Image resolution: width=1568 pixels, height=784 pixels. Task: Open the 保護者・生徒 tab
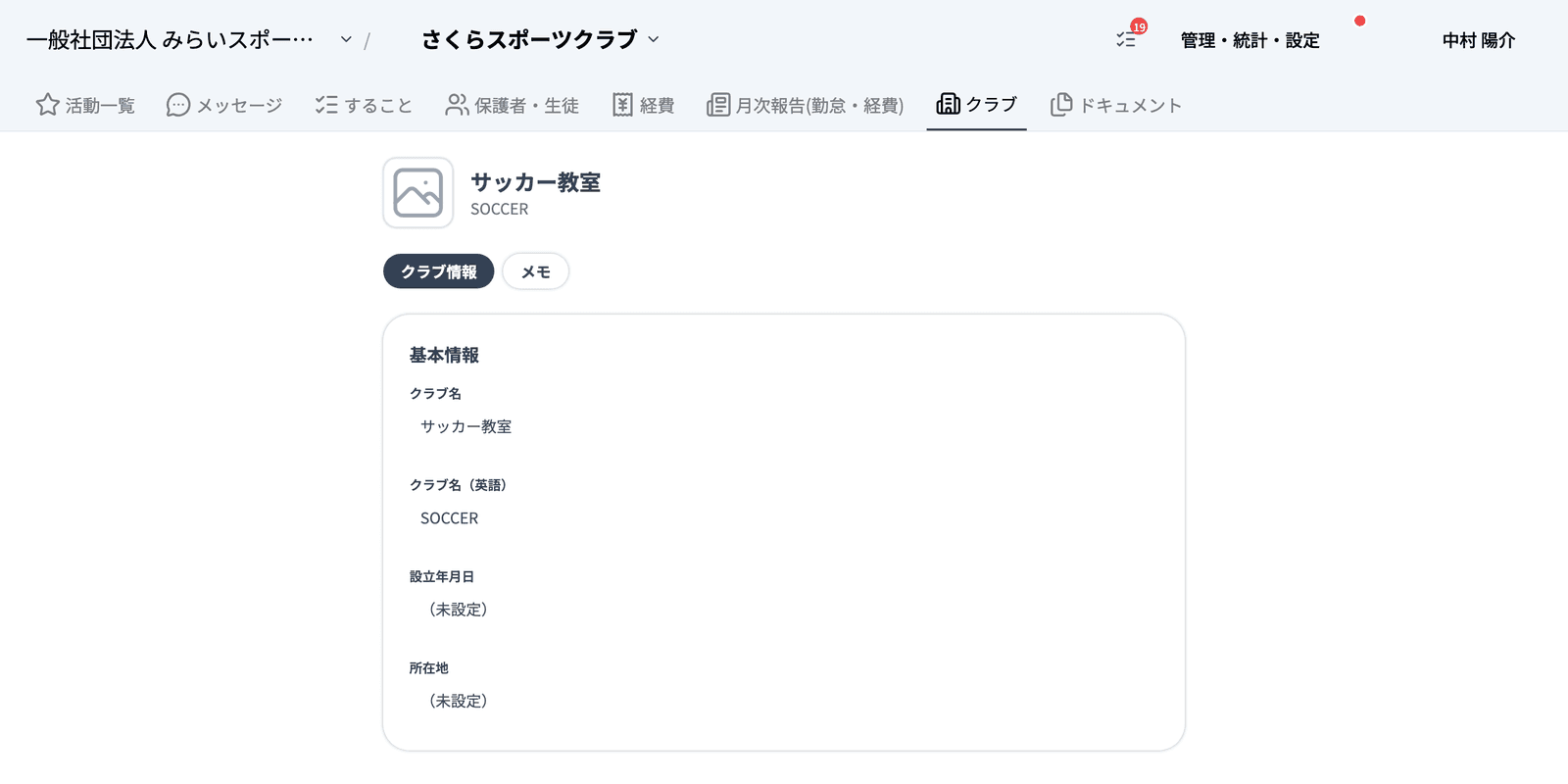tap(512, 105)
